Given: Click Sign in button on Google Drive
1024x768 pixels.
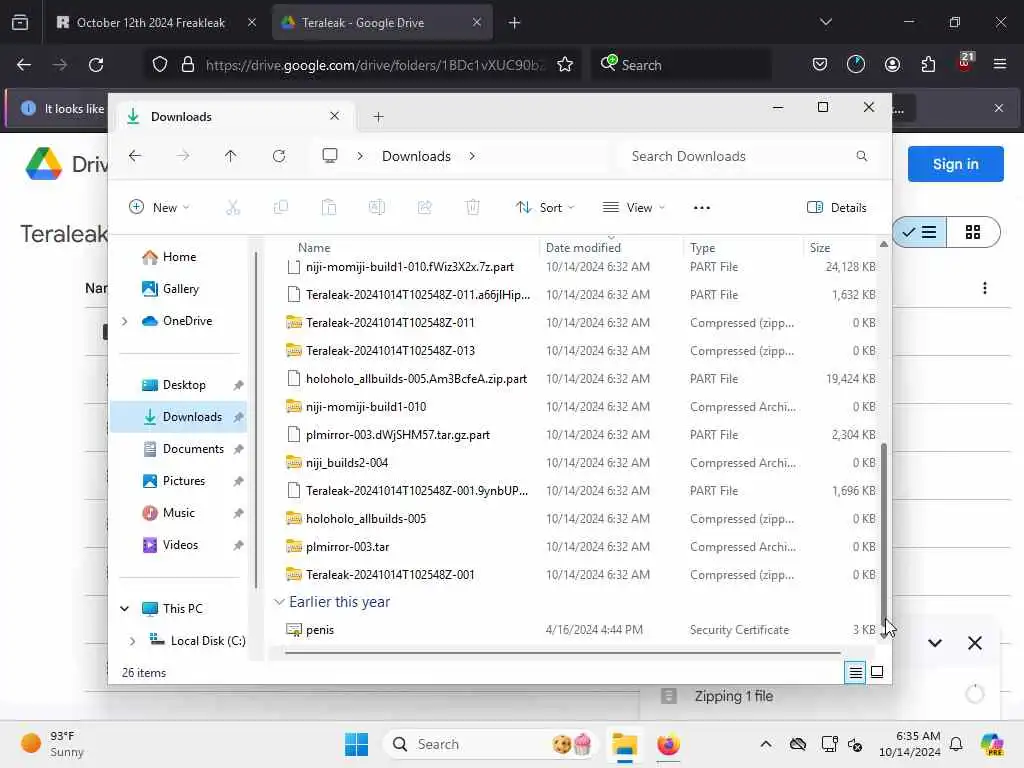Looking at the screenshot, I should [x=955, y=164].
